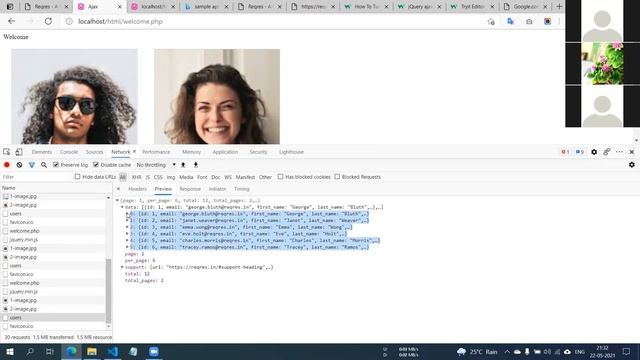This screenshot has height=360, width=640.
Task: Open the tab actions menu icon left of the first tab
Action: [10, 7]
